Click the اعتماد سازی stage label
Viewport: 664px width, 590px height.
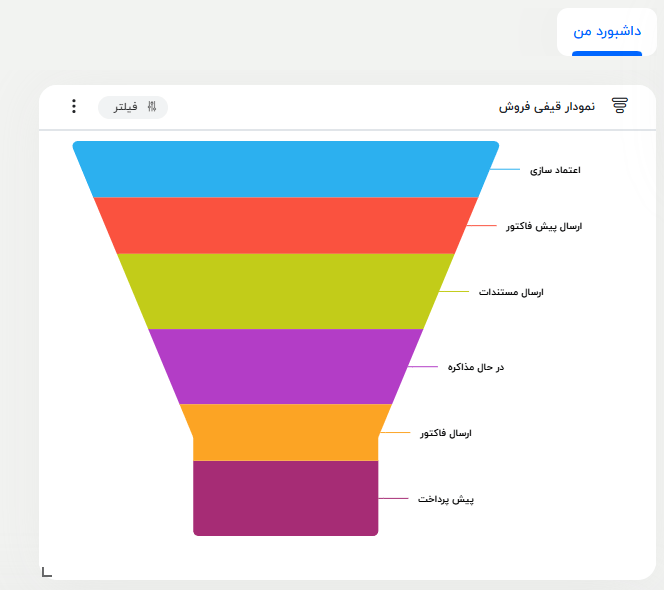point(555,170)
